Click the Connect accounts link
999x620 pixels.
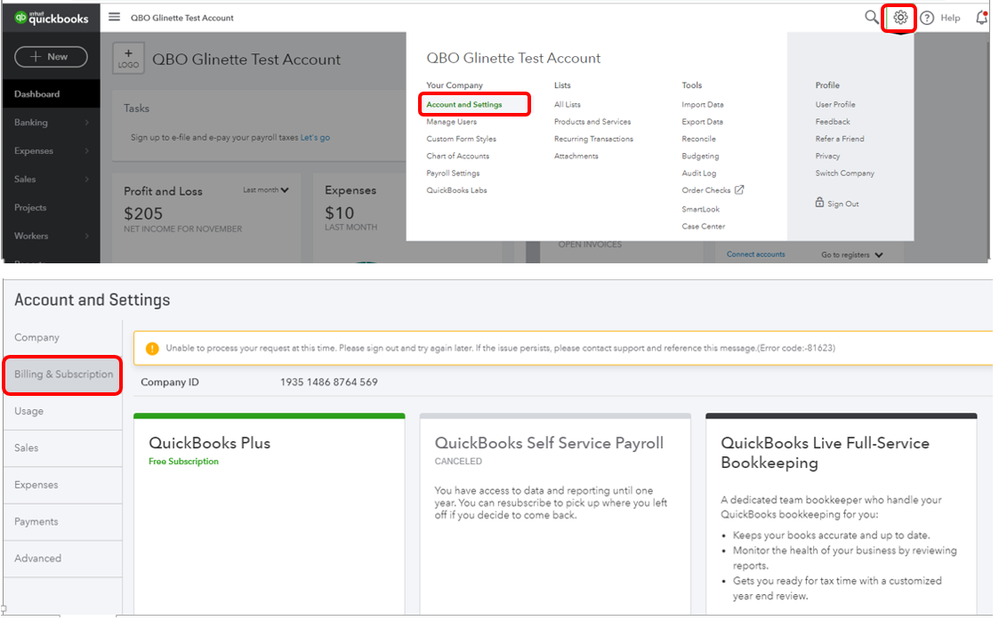pos(755,255)
